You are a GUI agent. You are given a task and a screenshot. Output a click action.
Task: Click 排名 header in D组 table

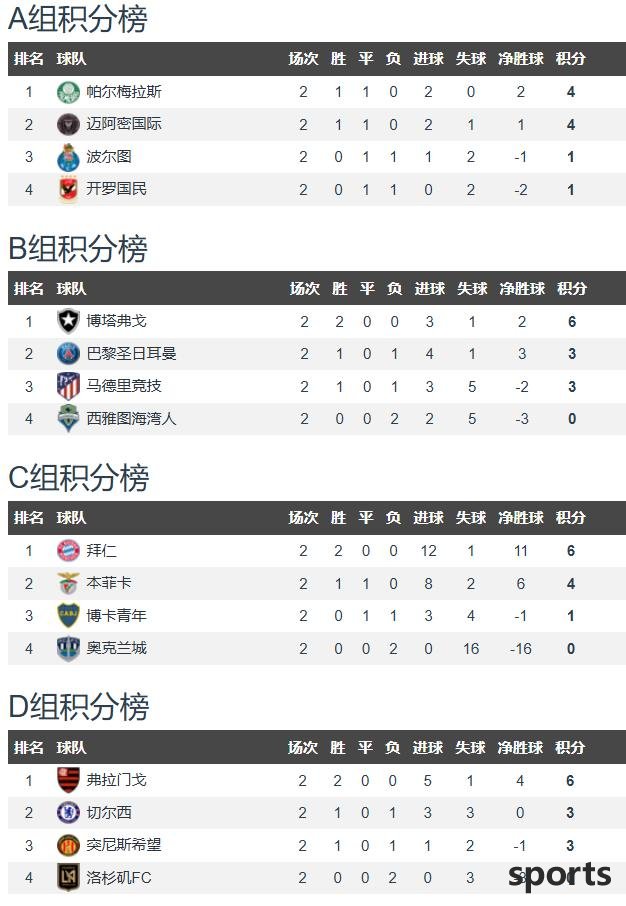click(29, 747)
